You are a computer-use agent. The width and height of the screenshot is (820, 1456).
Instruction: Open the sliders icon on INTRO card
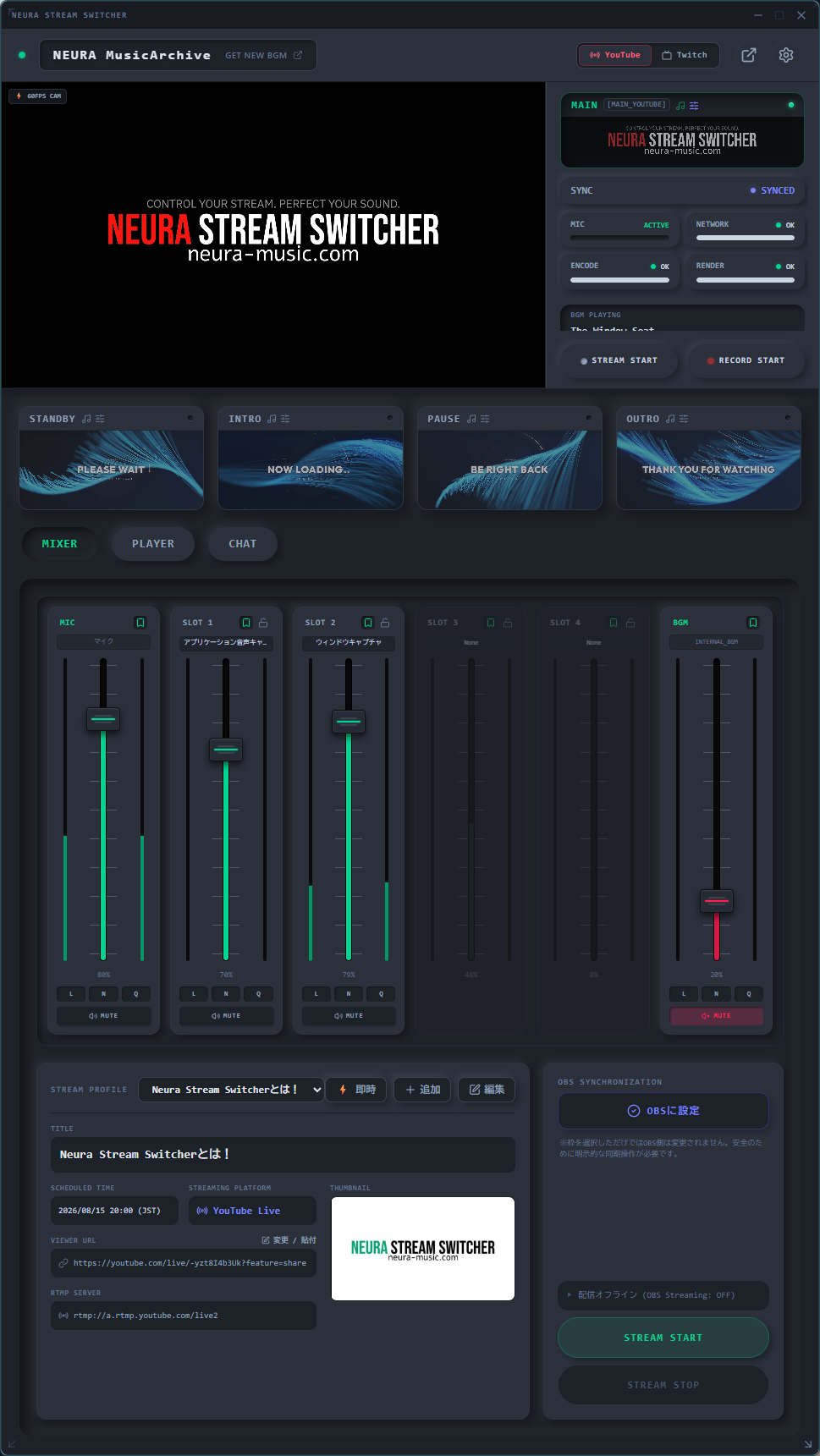pyautogui.click(x=285, y=419)
